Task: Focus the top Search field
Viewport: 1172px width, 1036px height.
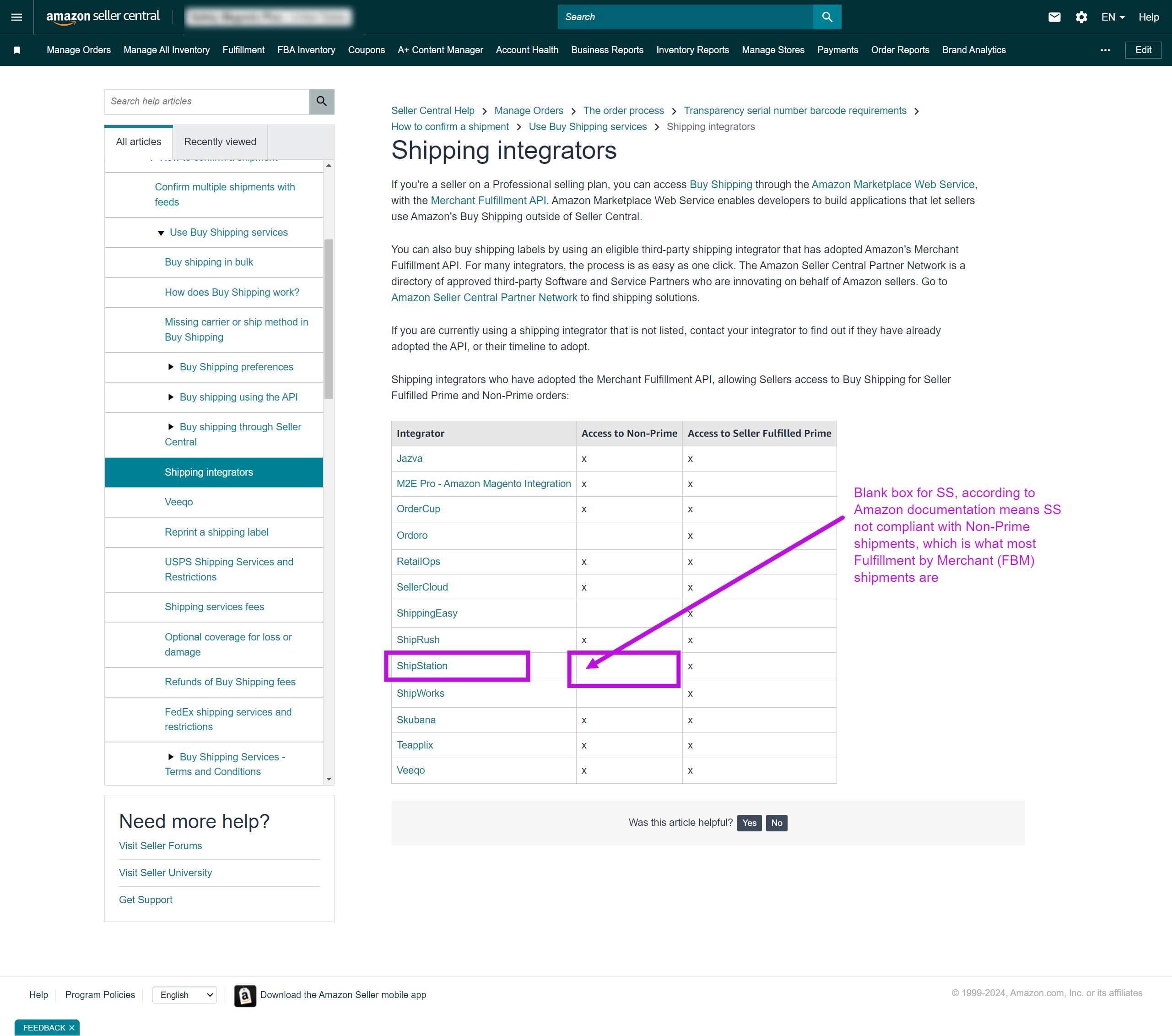Action: (685, 17)
